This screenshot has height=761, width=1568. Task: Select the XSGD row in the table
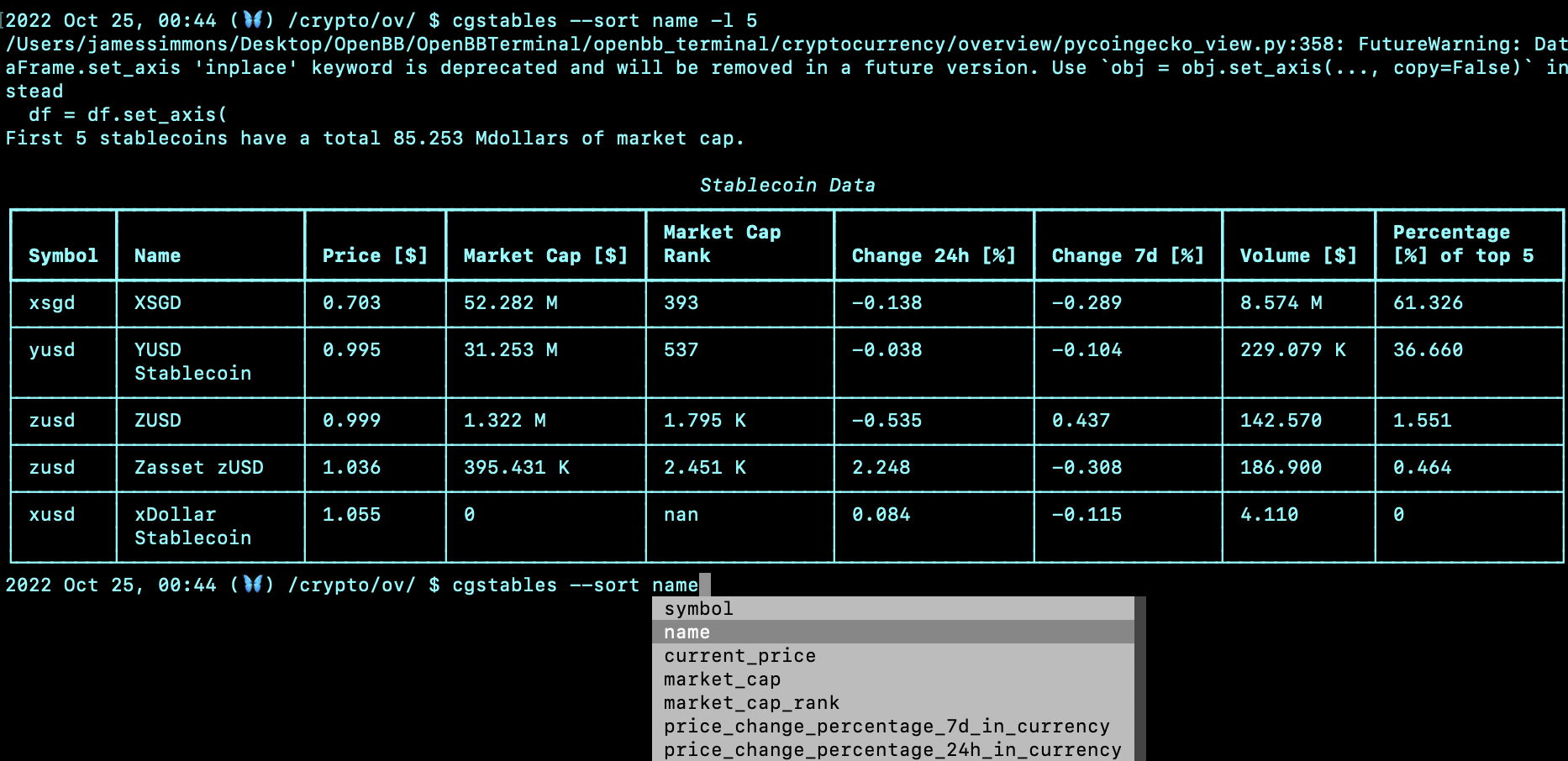(x=158, y=303)
